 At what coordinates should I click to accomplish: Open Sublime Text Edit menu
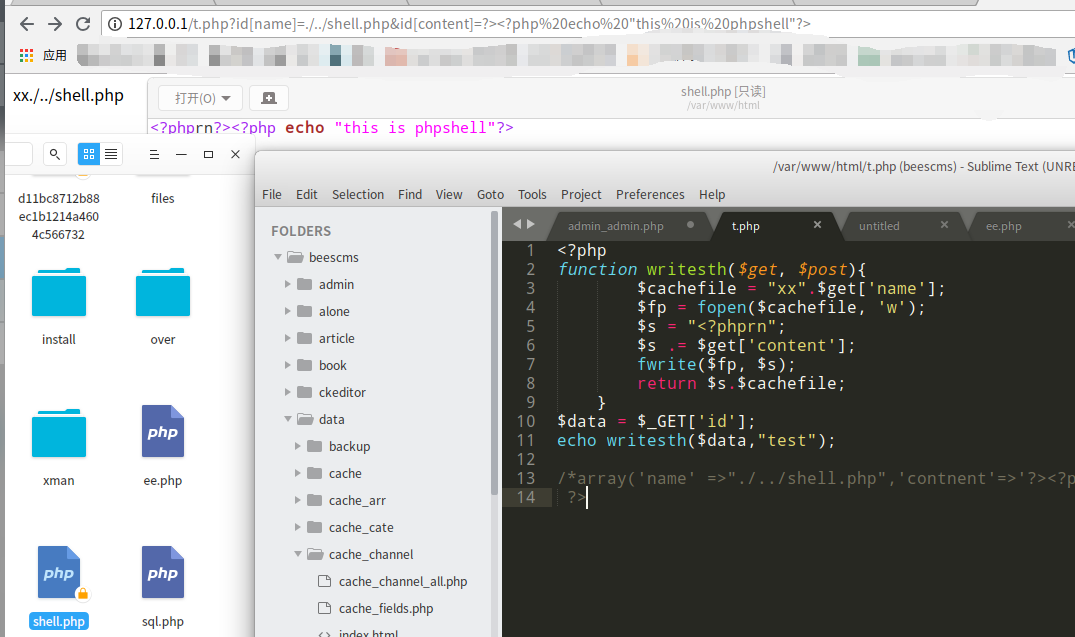click(306, 195)
